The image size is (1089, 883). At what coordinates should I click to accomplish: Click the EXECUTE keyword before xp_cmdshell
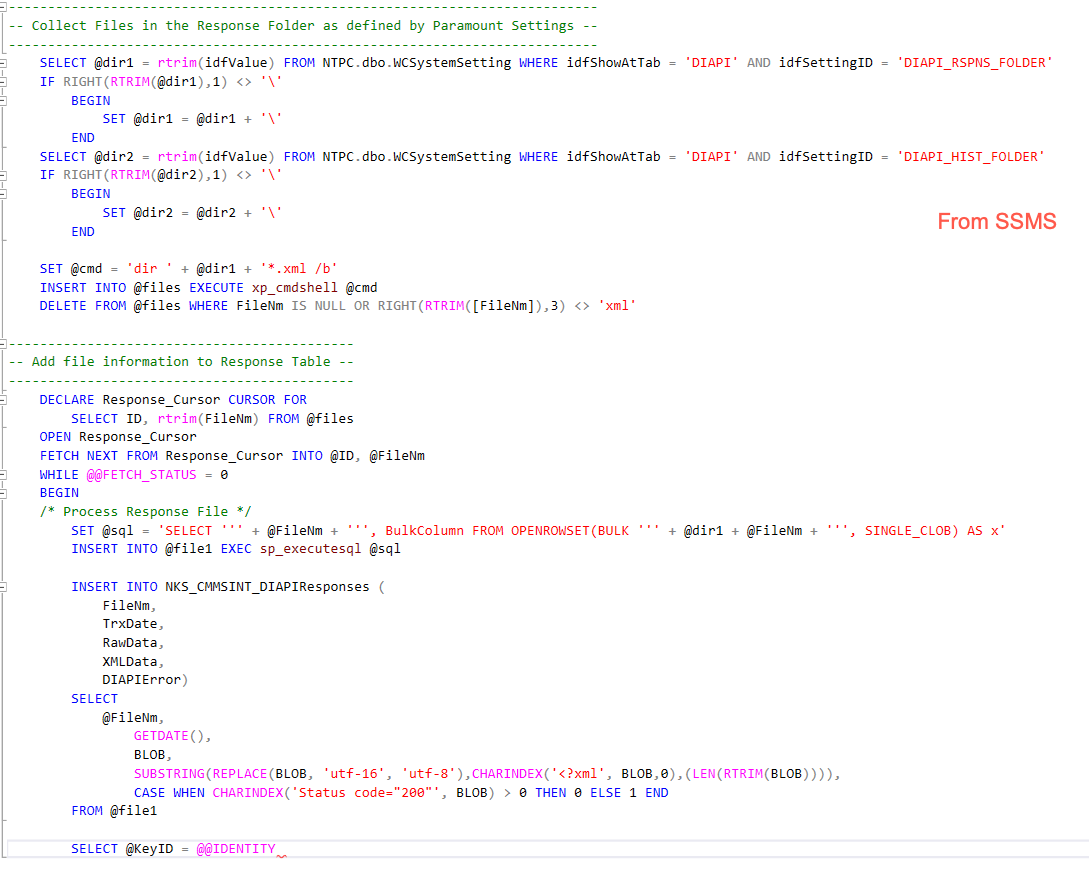[216, 288]
